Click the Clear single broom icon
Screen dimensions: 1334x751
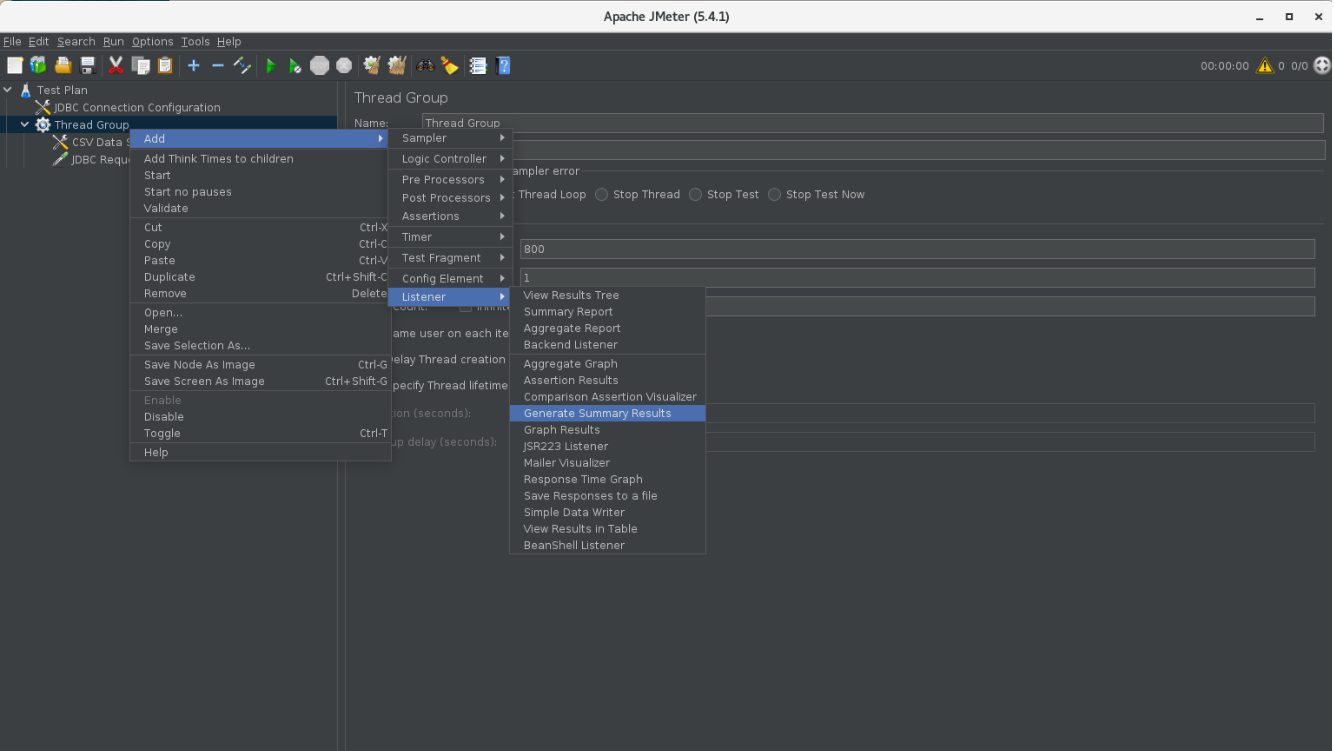(372, 65)
